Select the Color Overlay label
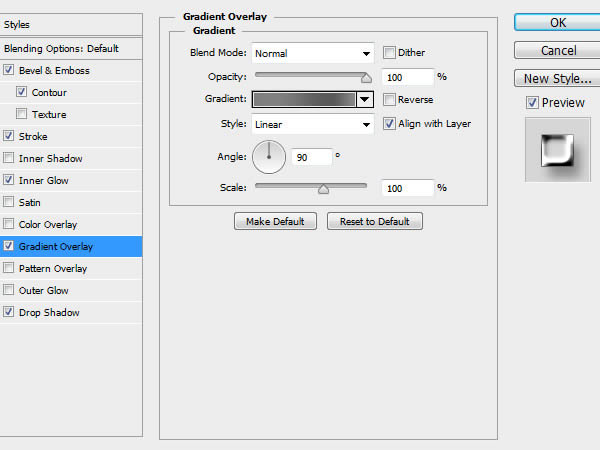 point(48,225)
